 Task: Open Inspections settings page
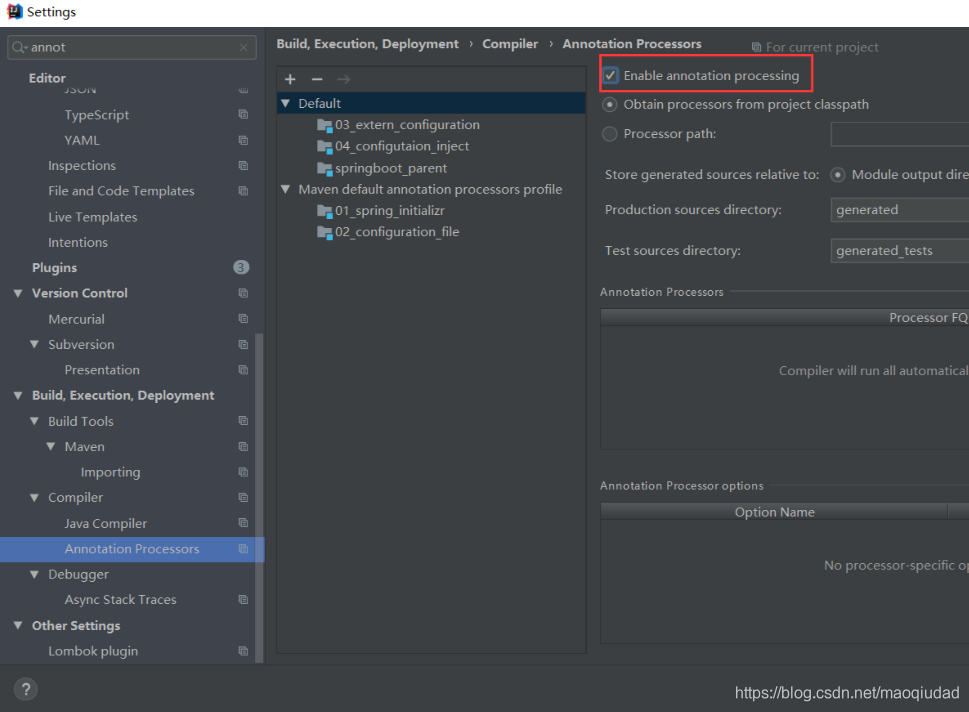pyautogui.click(x=82, y=166)
